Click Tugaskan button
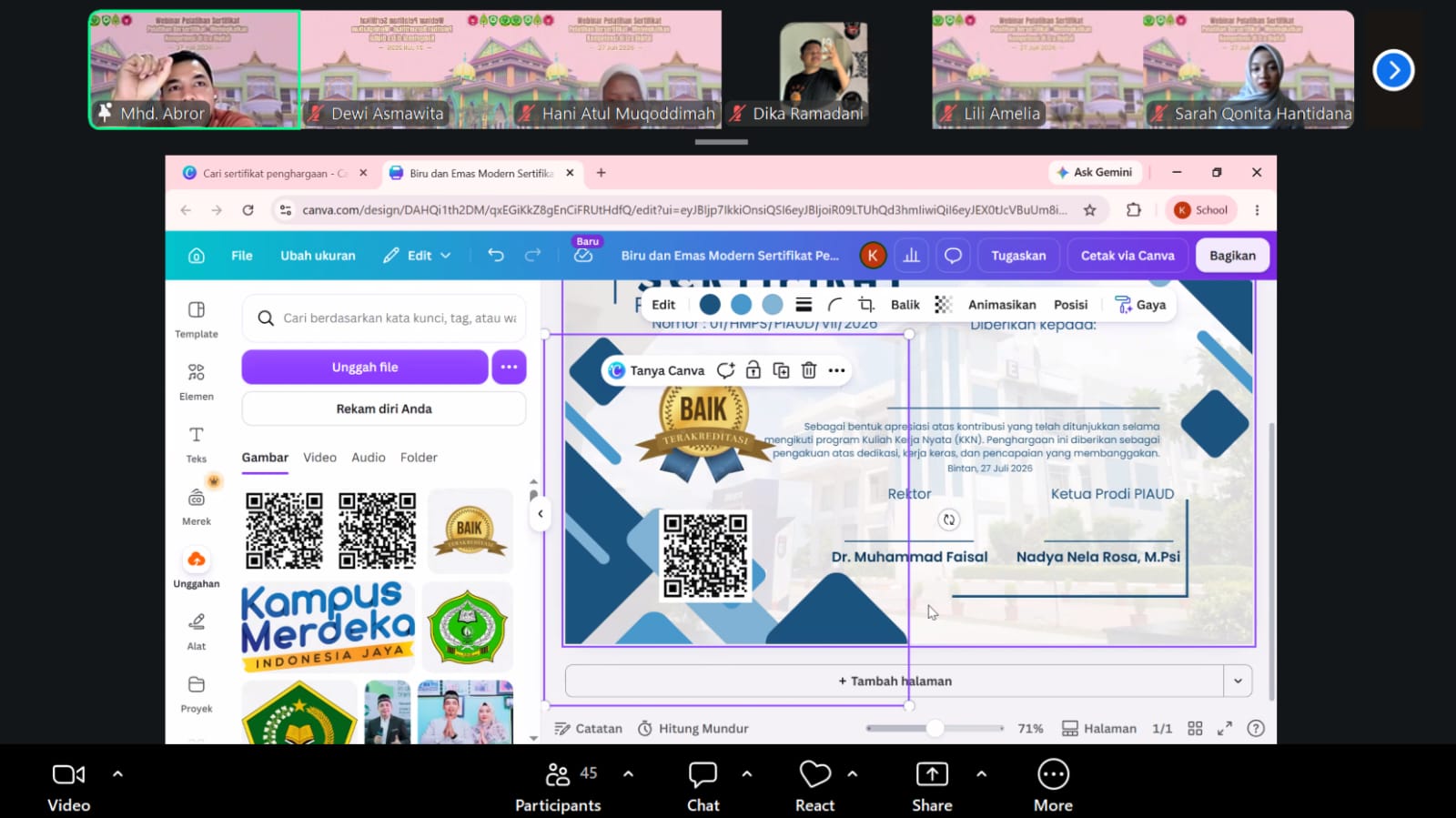Viewport: 1456px width, 818px height. [1018, 256]
